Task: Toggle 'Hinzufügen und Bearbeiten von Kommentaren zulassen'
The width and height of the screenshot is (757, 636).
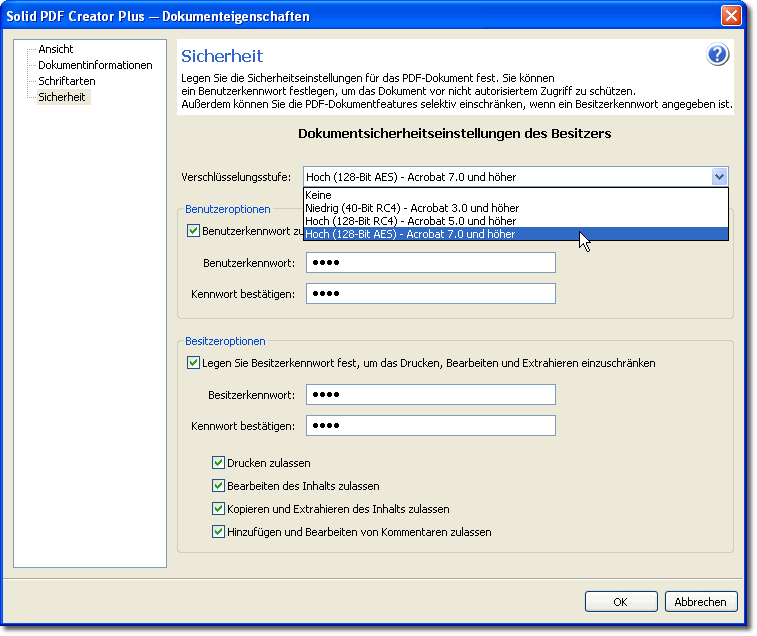Action: pyautogui.click(x=218, y=532)
